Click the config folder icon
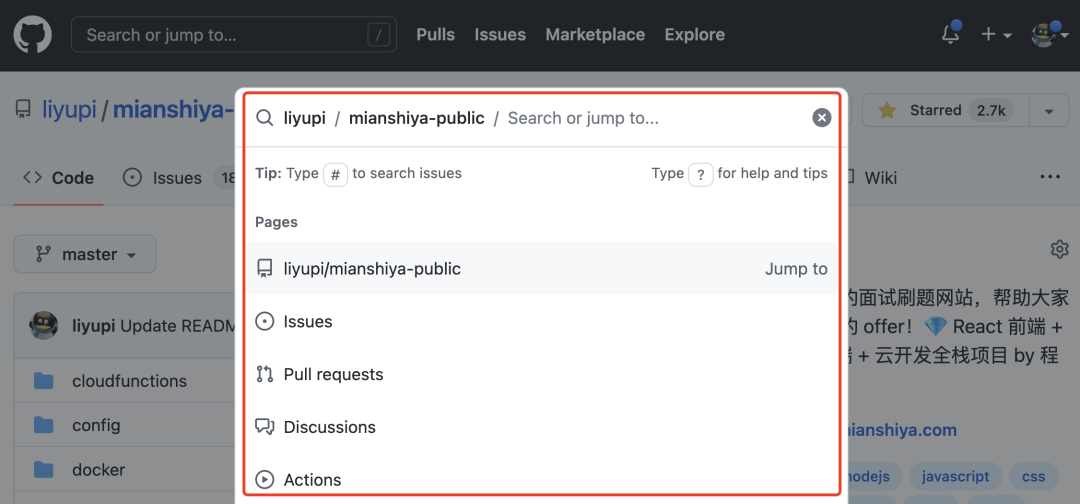 [43, 425]
